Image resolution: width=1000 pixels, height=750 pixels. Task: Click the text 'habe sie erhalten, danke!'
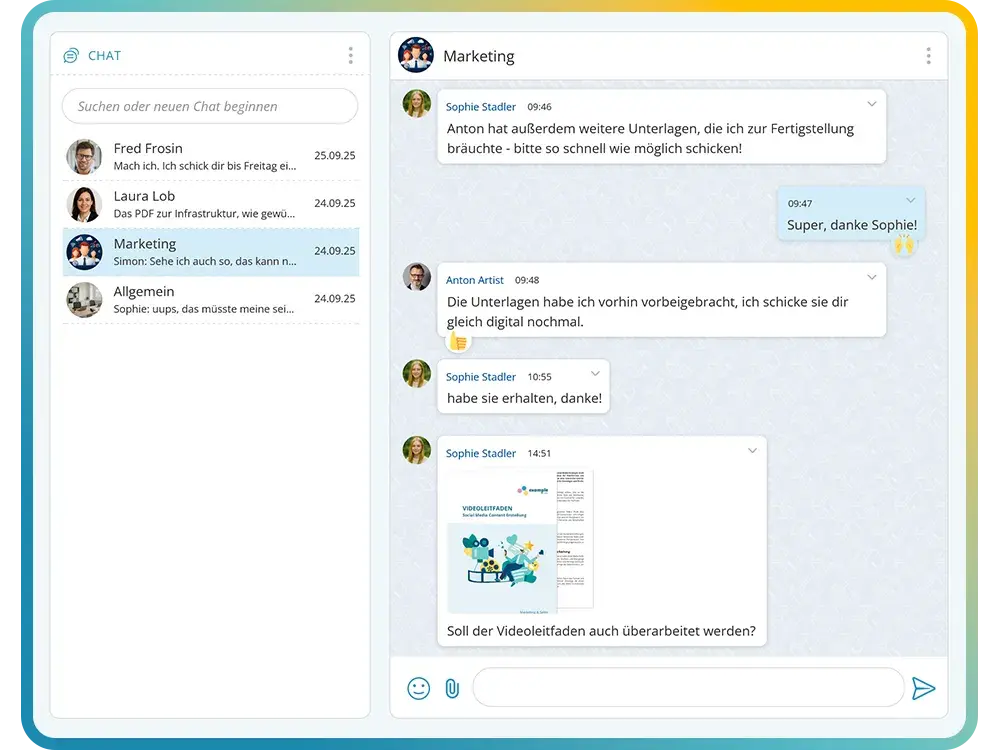point(524,398)
